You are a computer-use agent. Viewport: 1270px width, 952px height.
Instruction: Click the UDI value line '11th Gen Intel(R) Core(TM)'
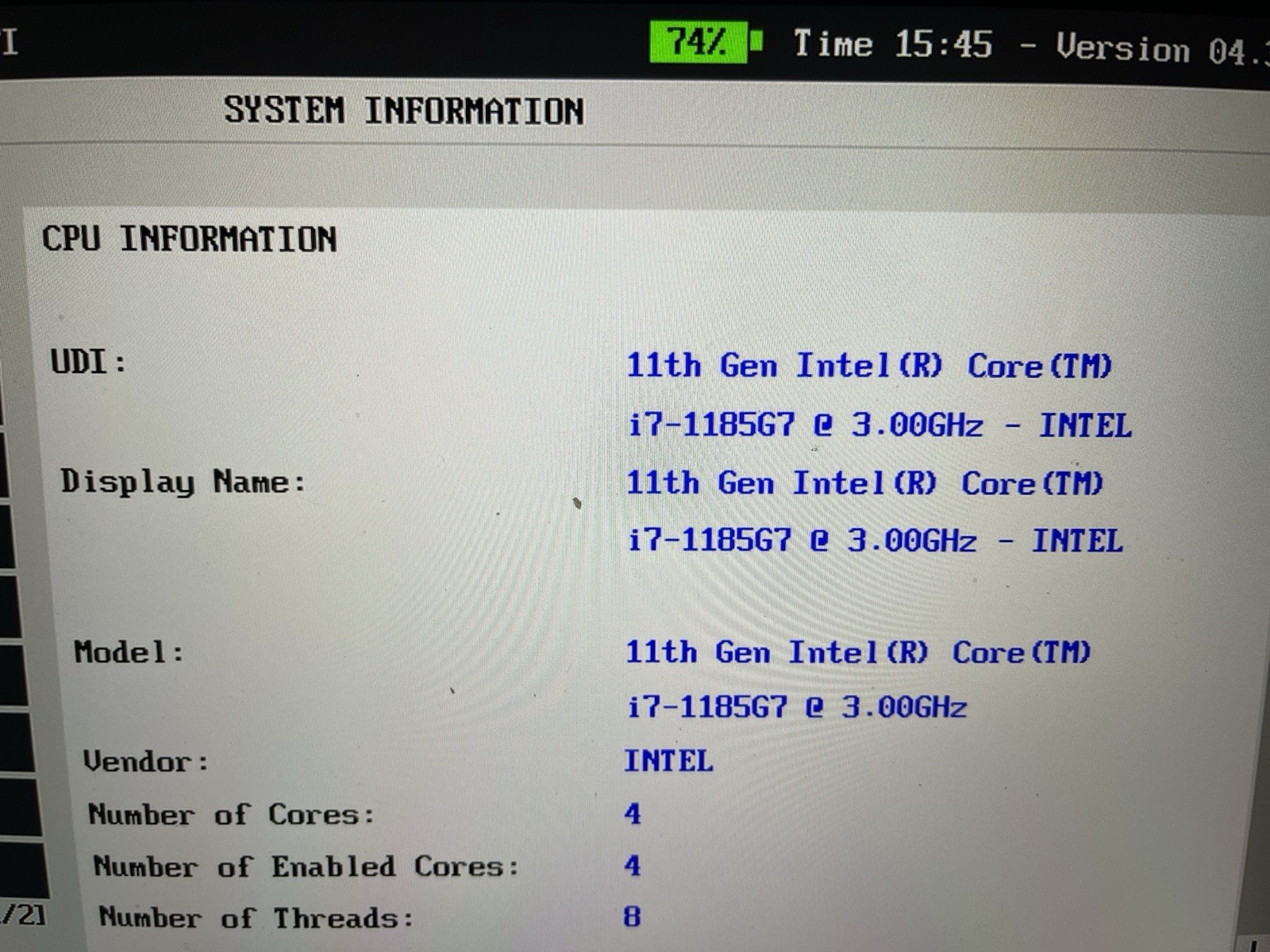pos(869,366)
